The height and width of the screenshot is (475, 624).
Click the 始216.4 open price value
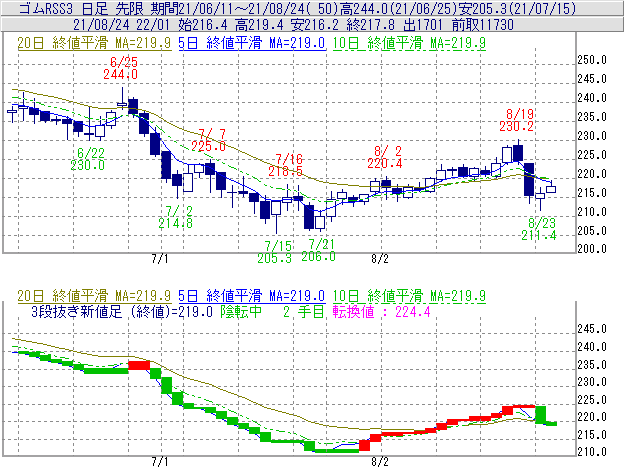pos(203,25)
